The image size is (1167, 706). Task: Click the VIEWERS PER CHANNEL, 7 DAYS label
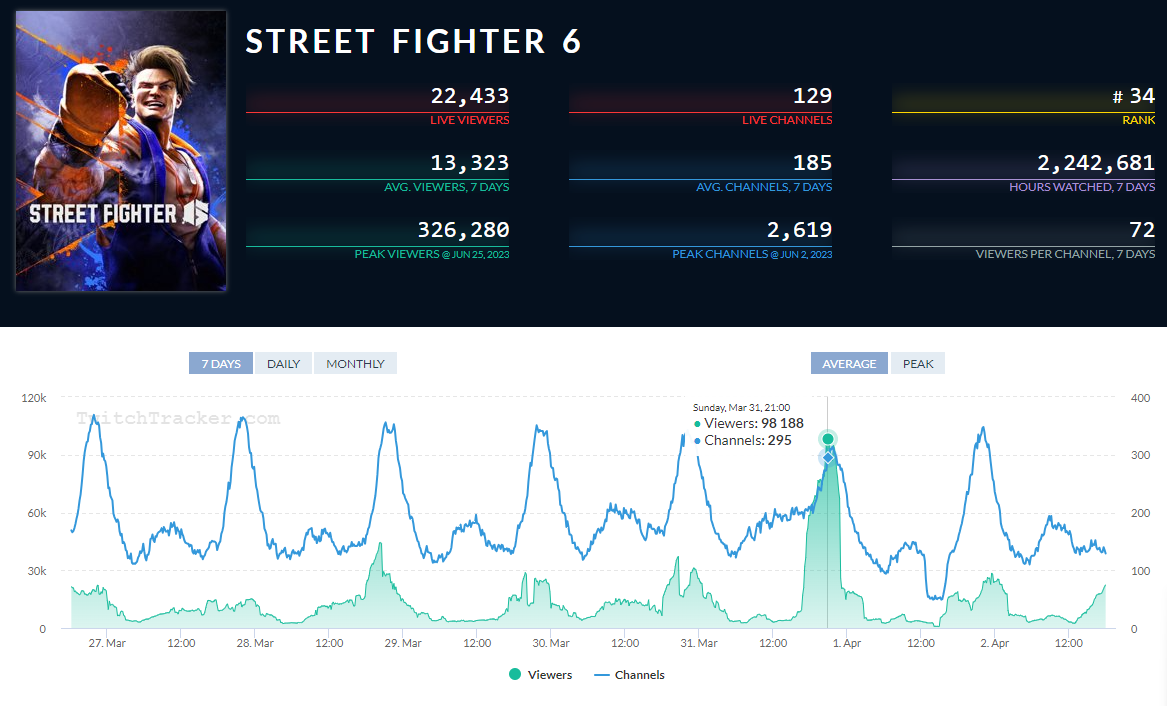(1066, 254)
